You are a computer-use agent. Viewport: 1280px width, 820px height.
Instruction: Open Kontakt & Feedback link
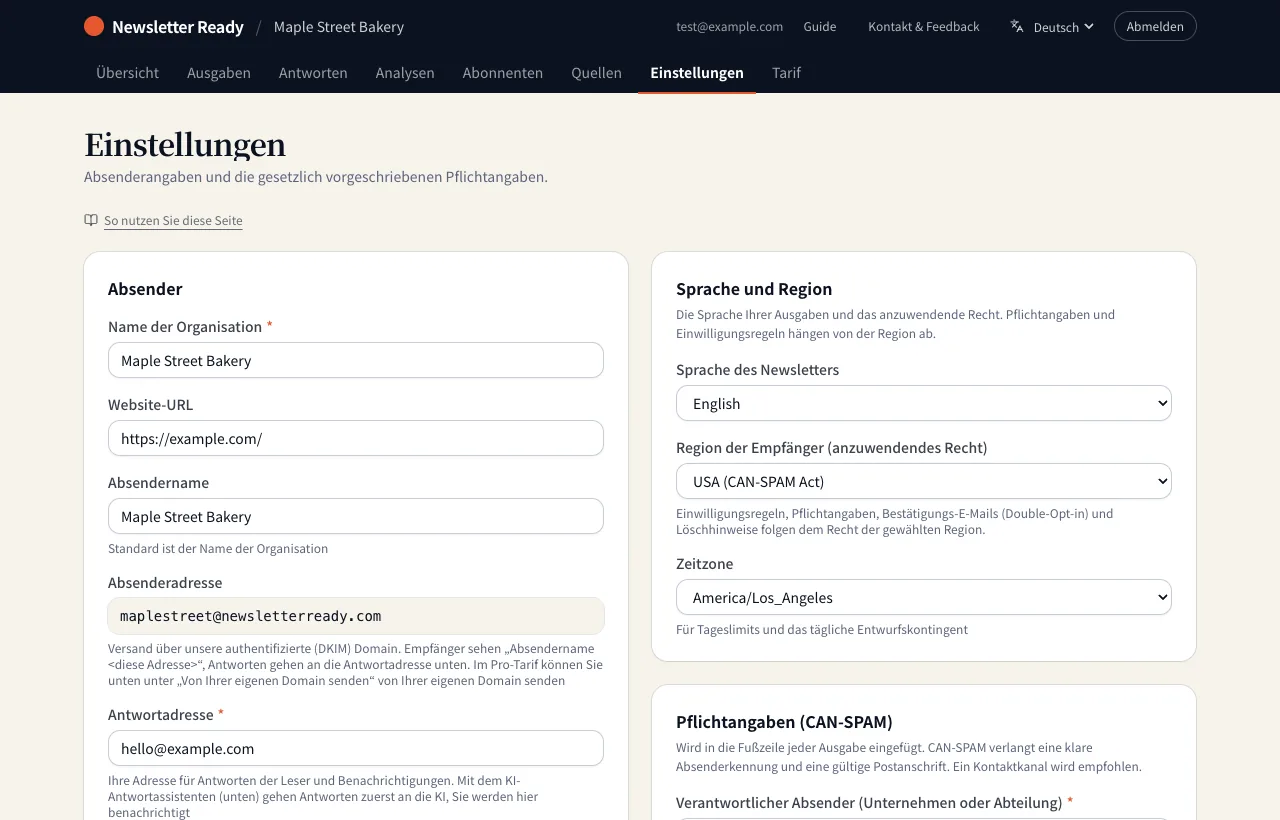click(924, 26)
